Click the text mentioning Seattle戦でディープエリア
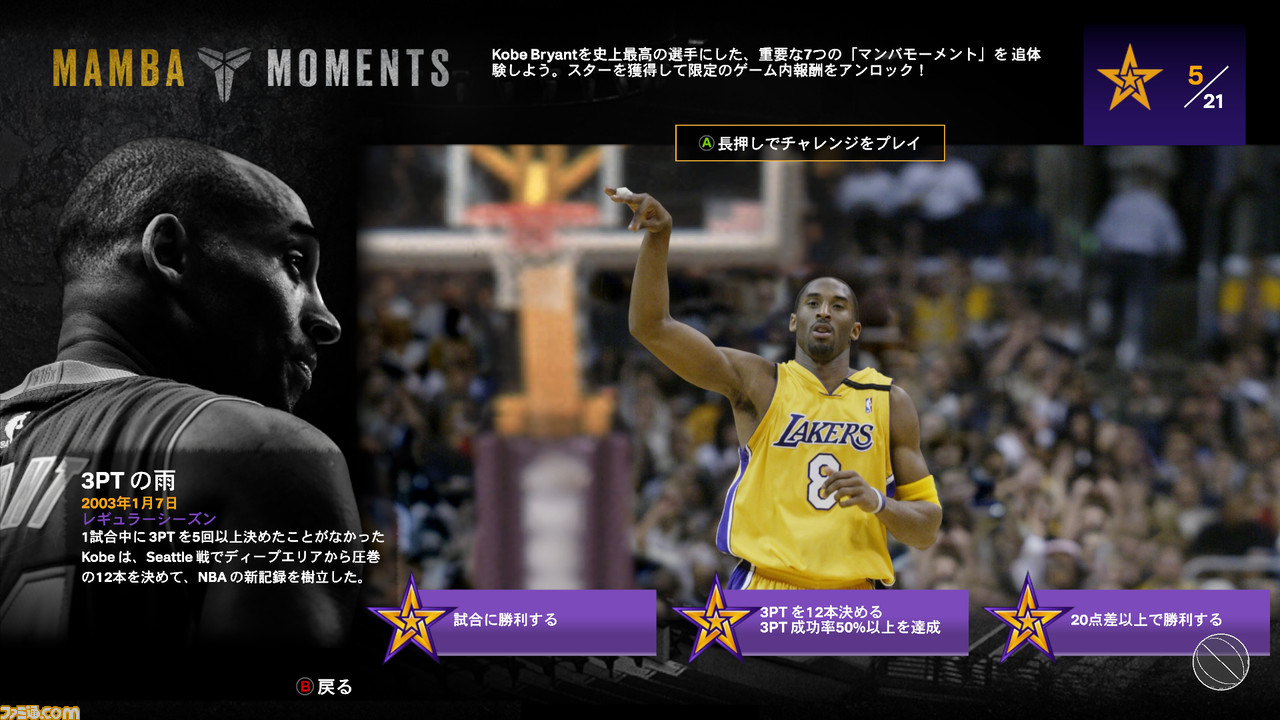Screen dimensions: 1280x720 (232, 557)
